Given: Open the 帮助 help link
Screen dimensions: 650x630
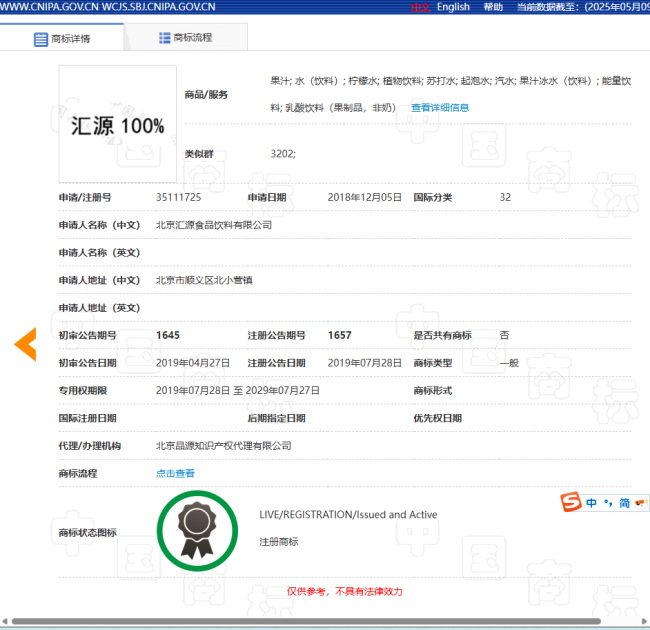Looking at the screenshot, I should (493, 7).
